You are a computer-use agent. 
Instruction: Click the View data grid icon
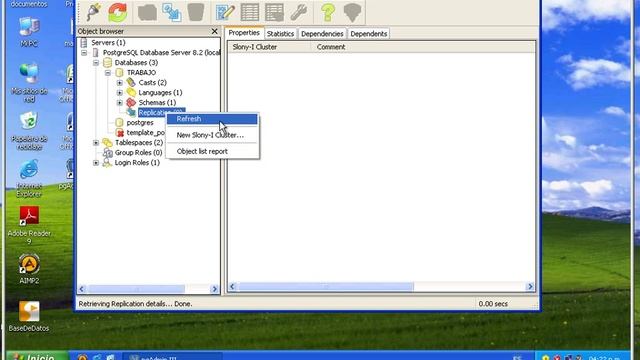[250, 12]
